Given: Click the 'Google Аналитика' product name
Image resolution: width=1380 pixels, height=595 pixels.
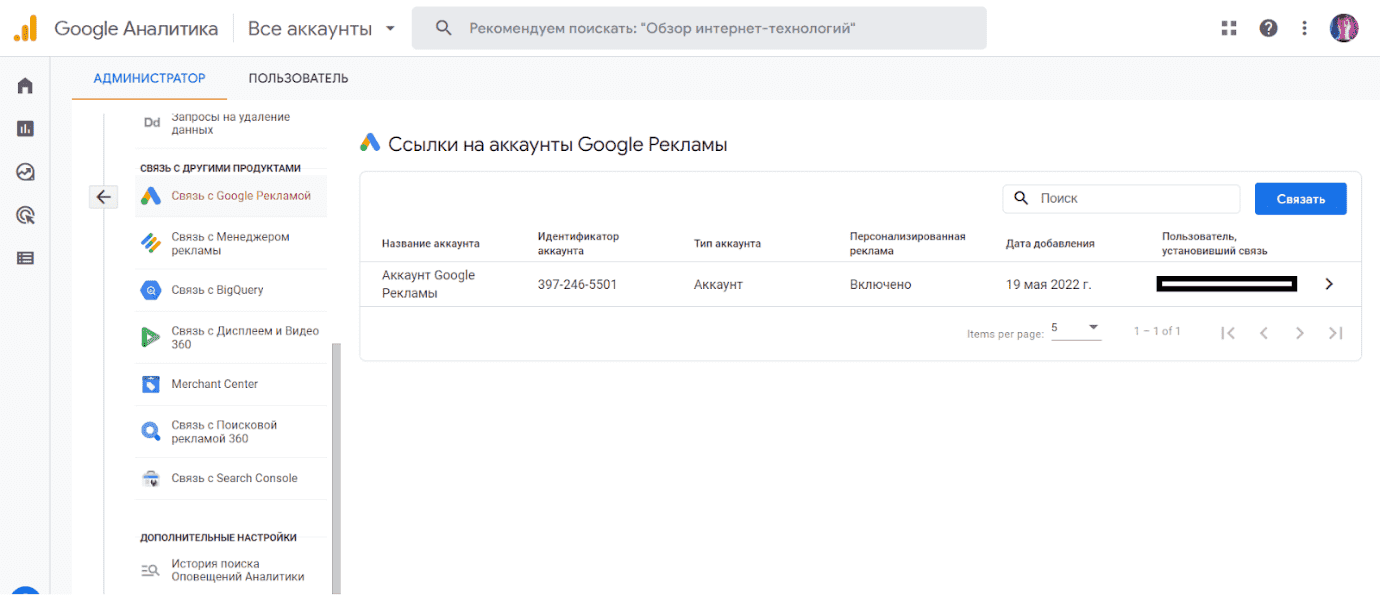Looking at the screenshot, I should [x=136, y=28].
